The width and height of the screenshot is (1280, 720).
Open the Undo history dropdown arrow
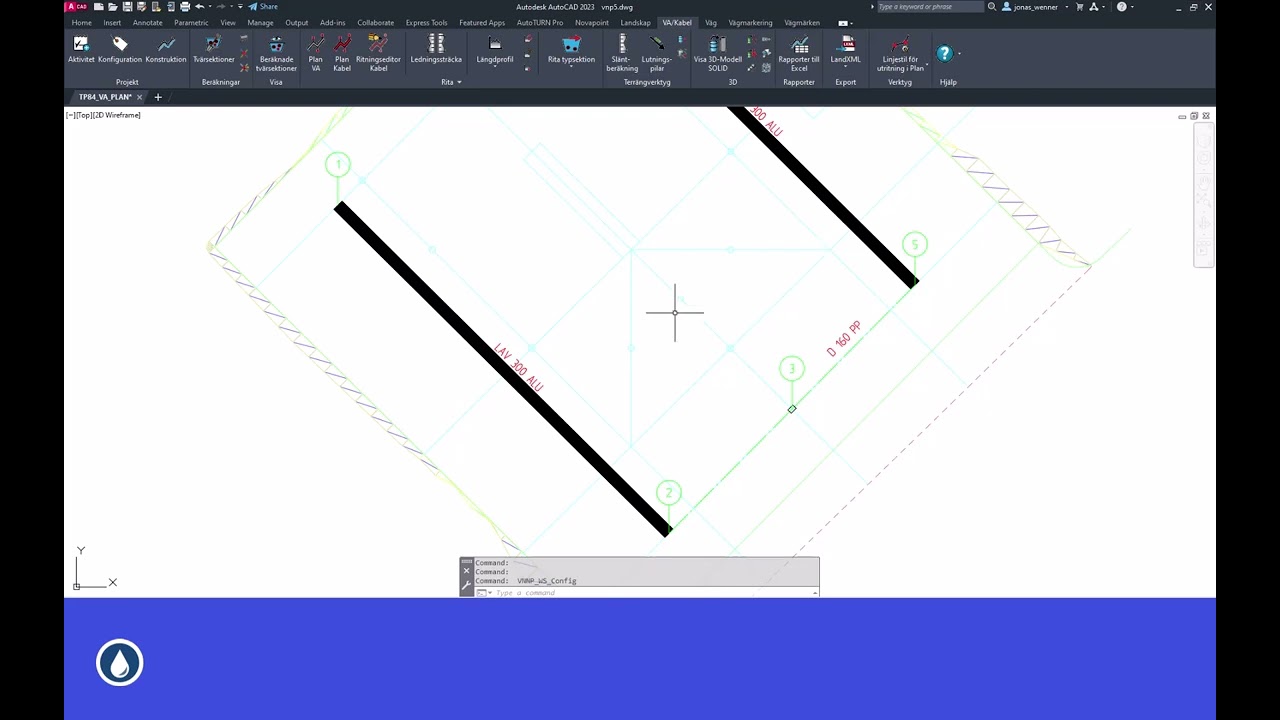point(209,7)
